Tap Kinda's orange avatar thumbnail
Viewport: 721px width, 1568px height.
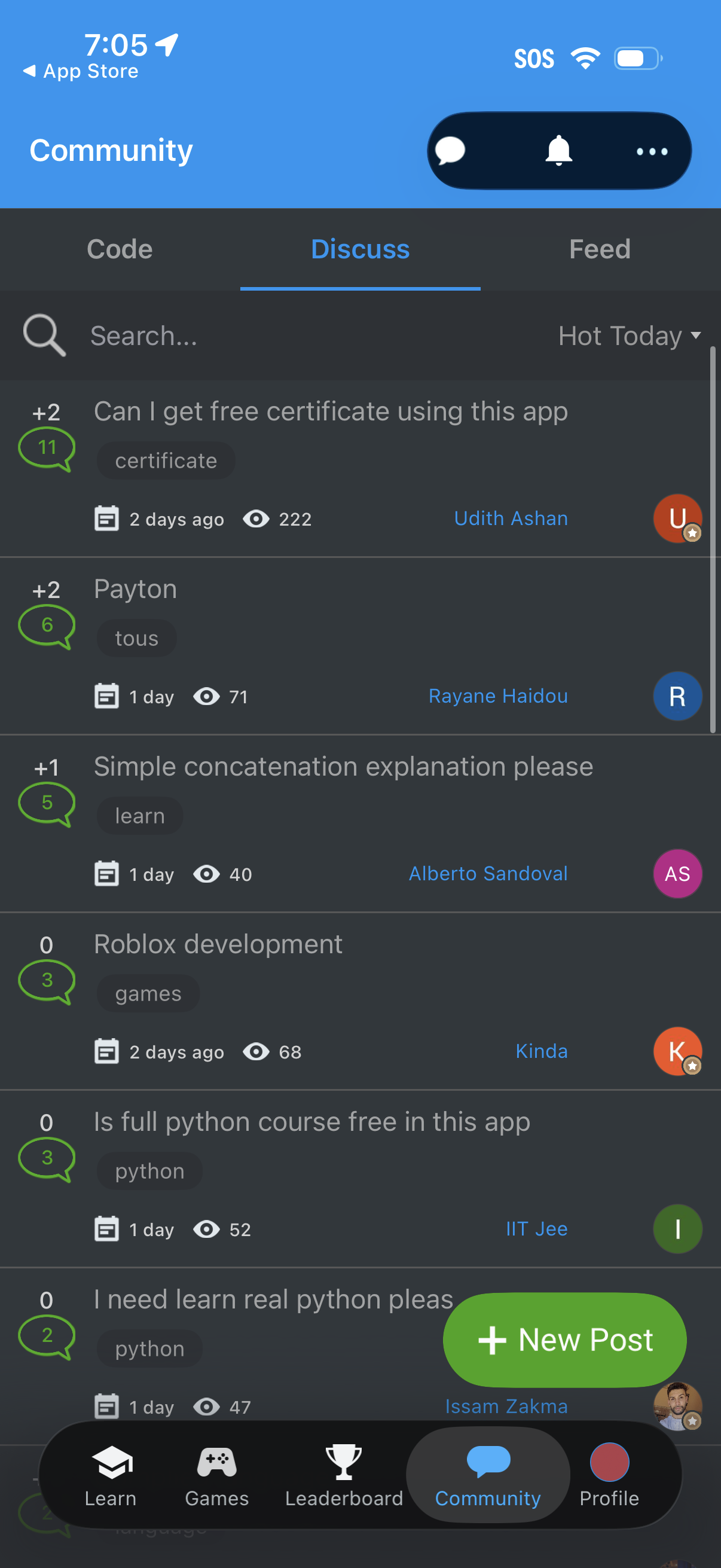point(677,1051)
